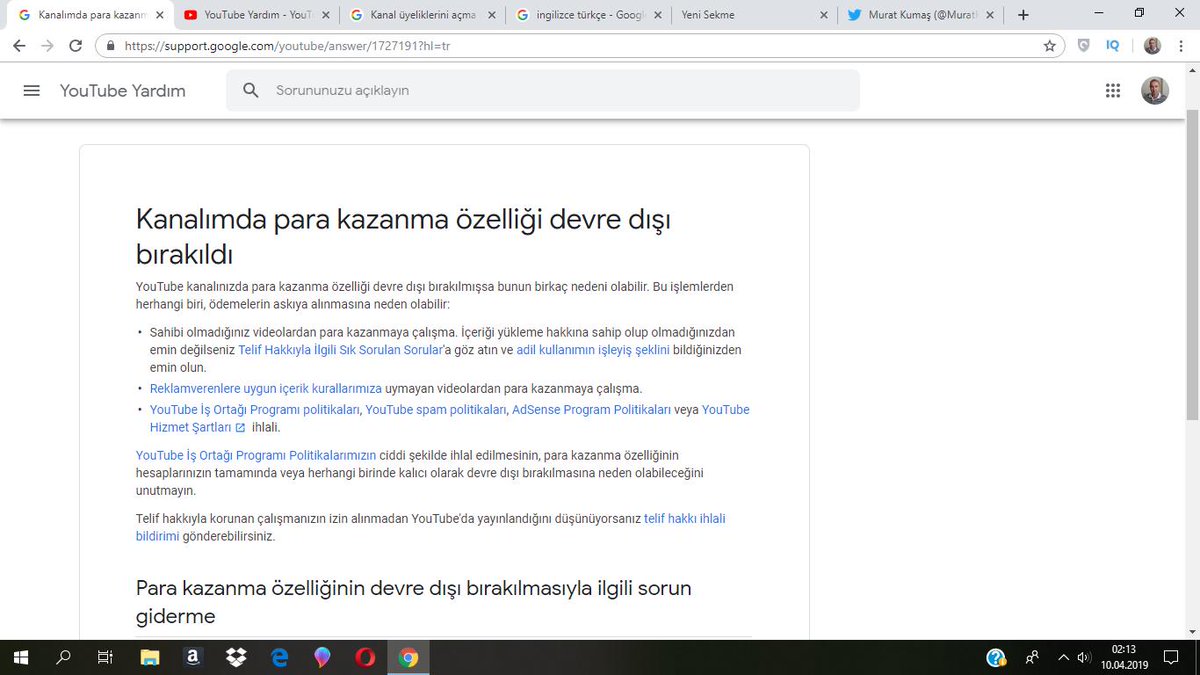Click the scrollbar down arrow
Screen dimensions: 1200x675
point(1191,631)
